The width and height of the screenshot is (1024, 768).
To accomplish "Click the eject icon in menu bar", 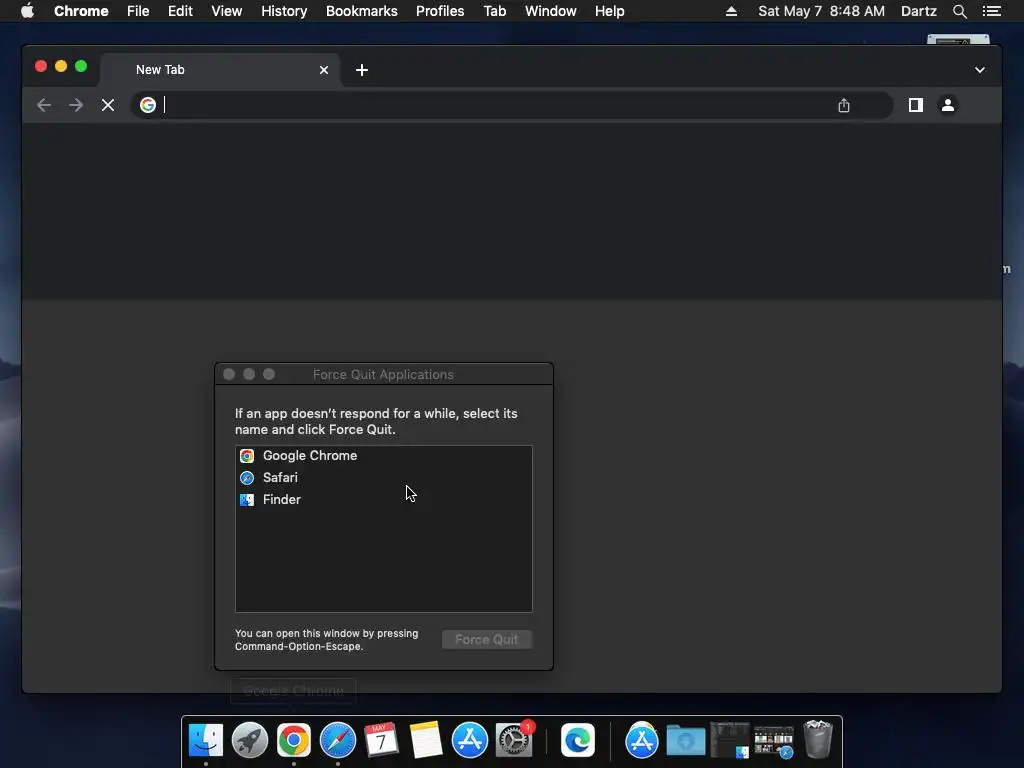I will coord(731,11).
